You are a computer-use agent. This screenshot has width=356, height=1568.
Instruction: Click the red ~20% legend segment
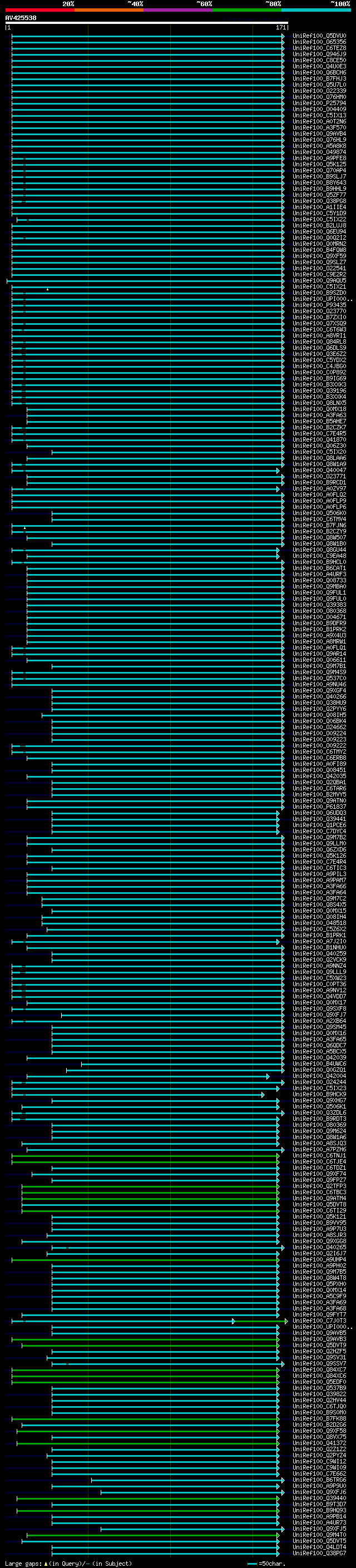pos(39,10)
